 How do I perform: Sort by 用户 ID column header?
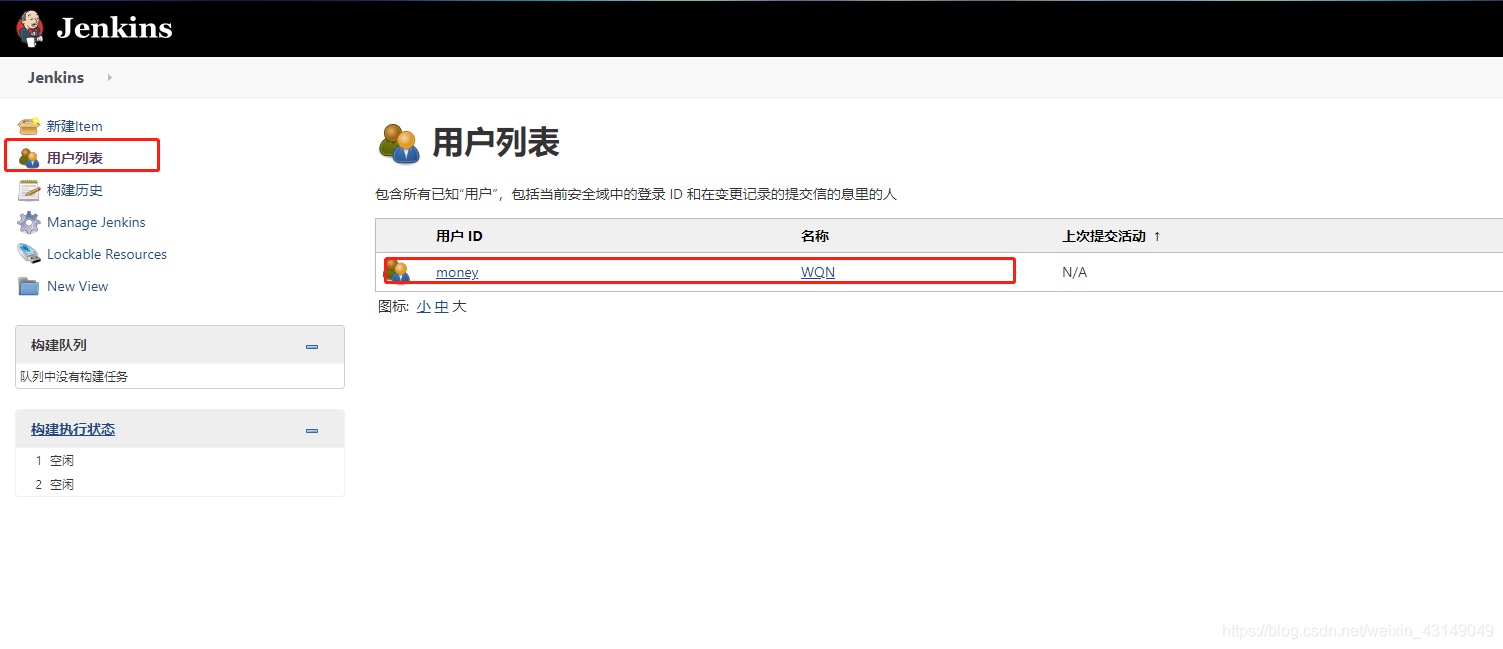pos(459,236)
